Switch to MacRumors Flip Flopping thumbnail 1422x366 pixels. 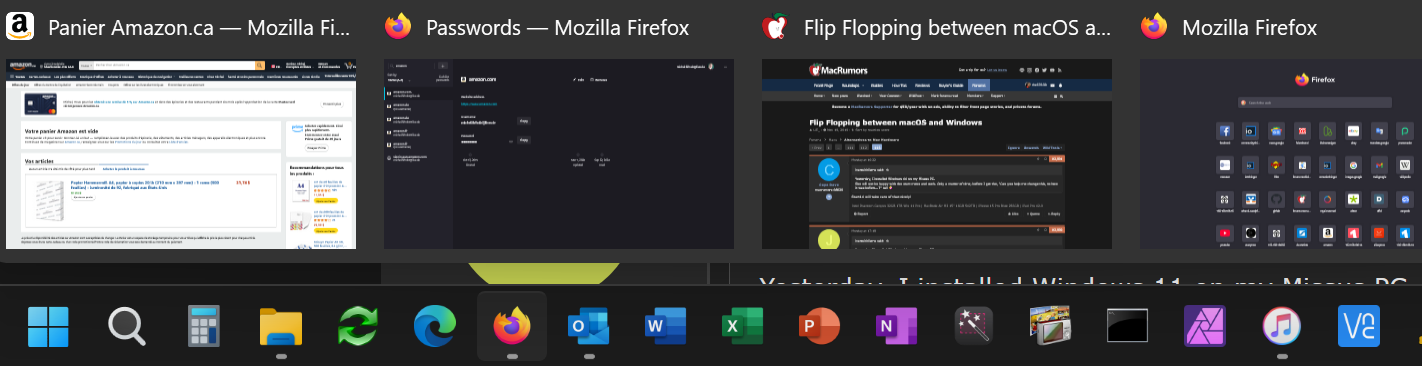(x=937, y=153)
